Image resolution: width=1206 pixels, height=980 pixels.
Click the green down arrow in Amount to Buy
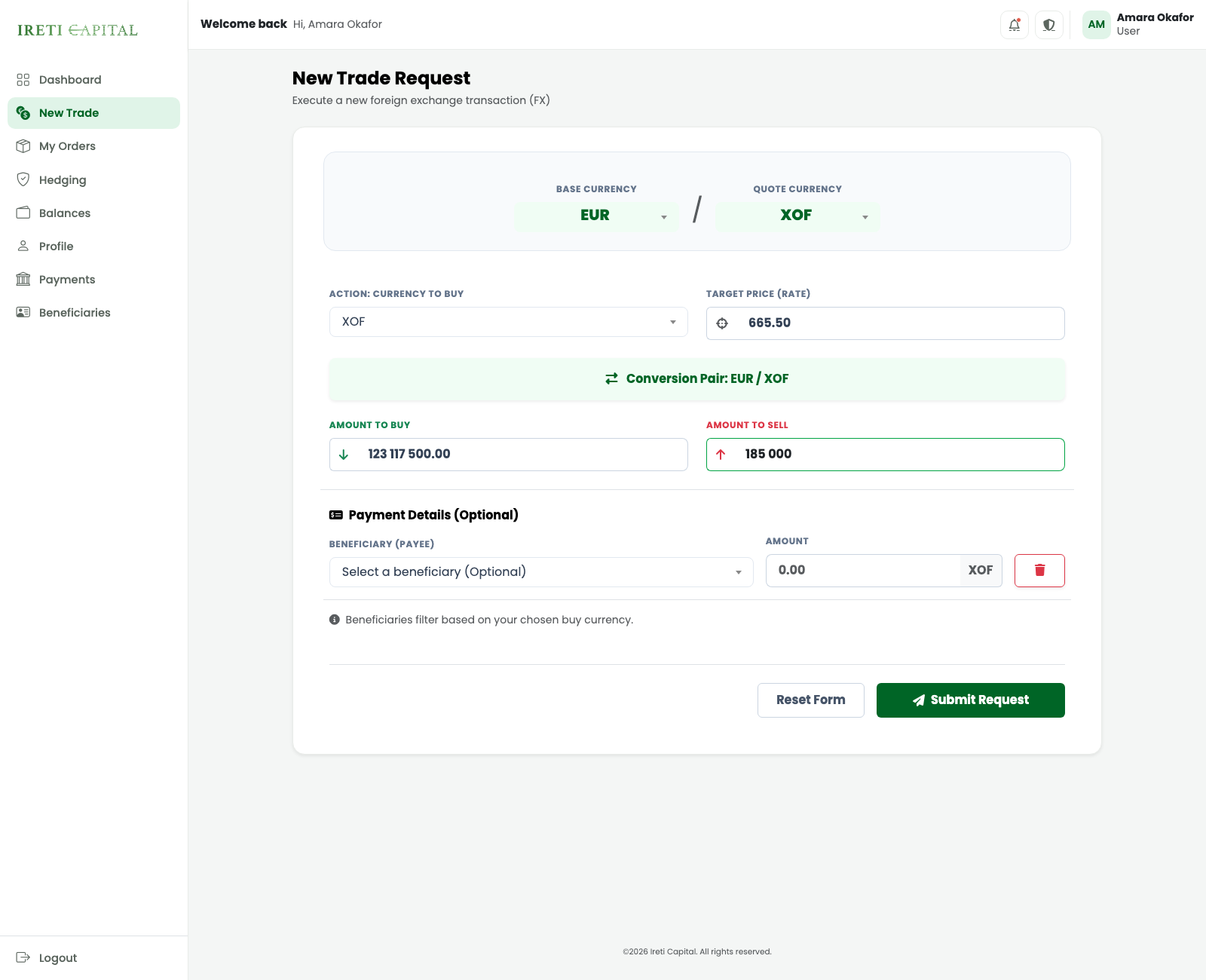pyautogui.click(x=344, y=455)
